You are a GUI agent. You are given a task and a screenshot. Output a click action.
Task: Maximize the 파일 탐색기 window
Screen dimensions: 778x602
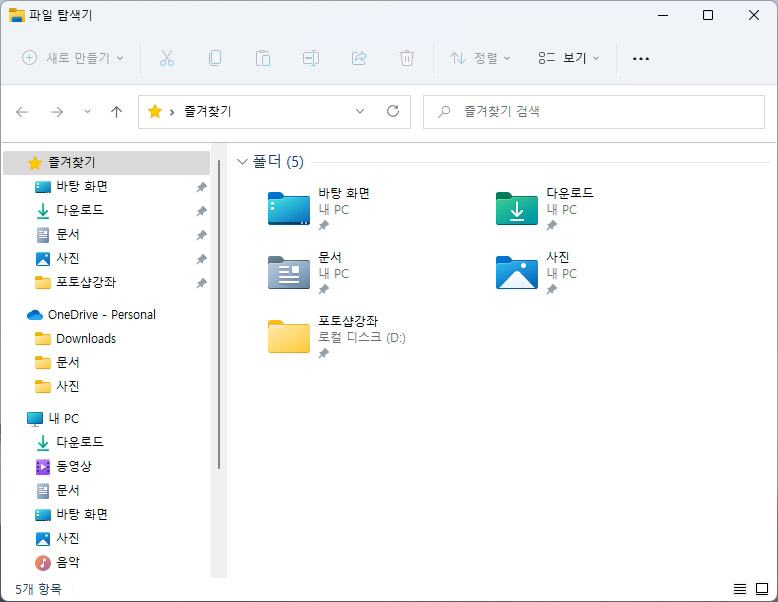[x=708, y=15]
